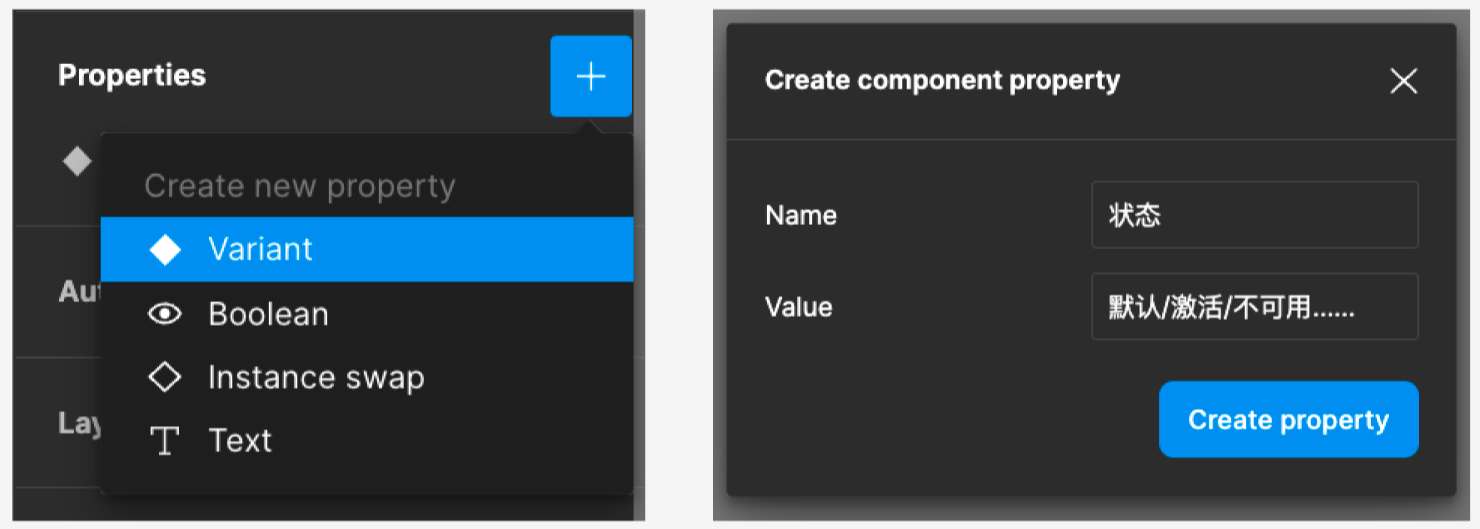Click the outlined diamond Instance swap icon
The width and height of the screenshot is (1480, 529).
165,377
